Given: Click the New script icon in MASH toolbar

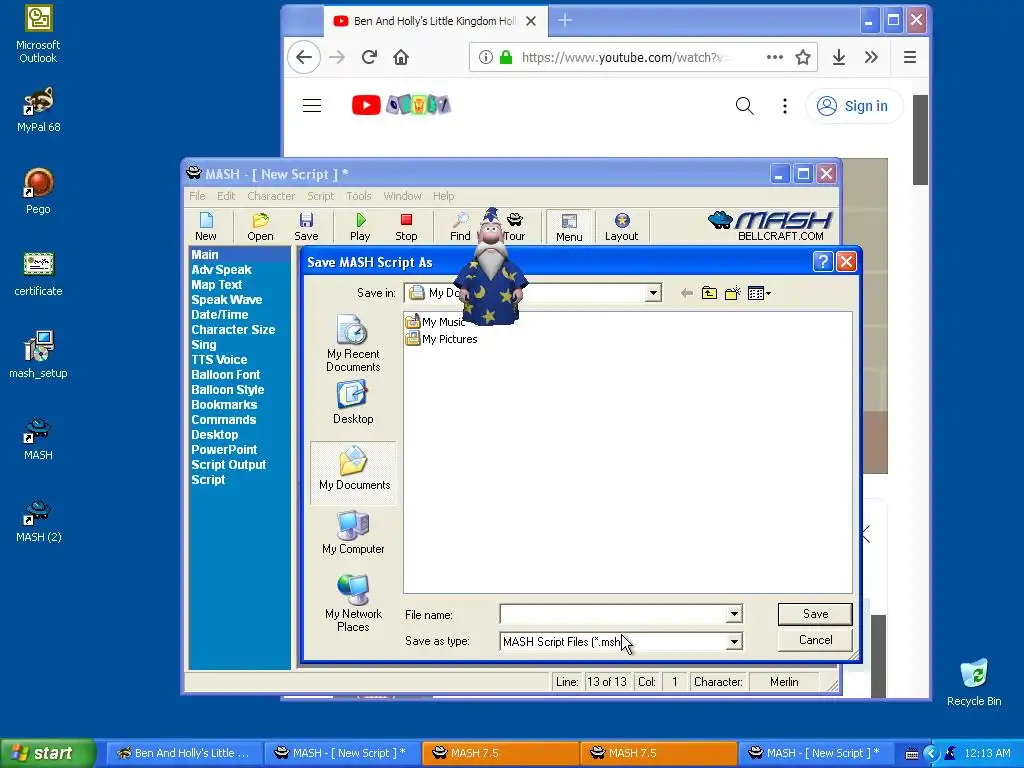Looking at the screenshot, I should click(x=206, y=227).
